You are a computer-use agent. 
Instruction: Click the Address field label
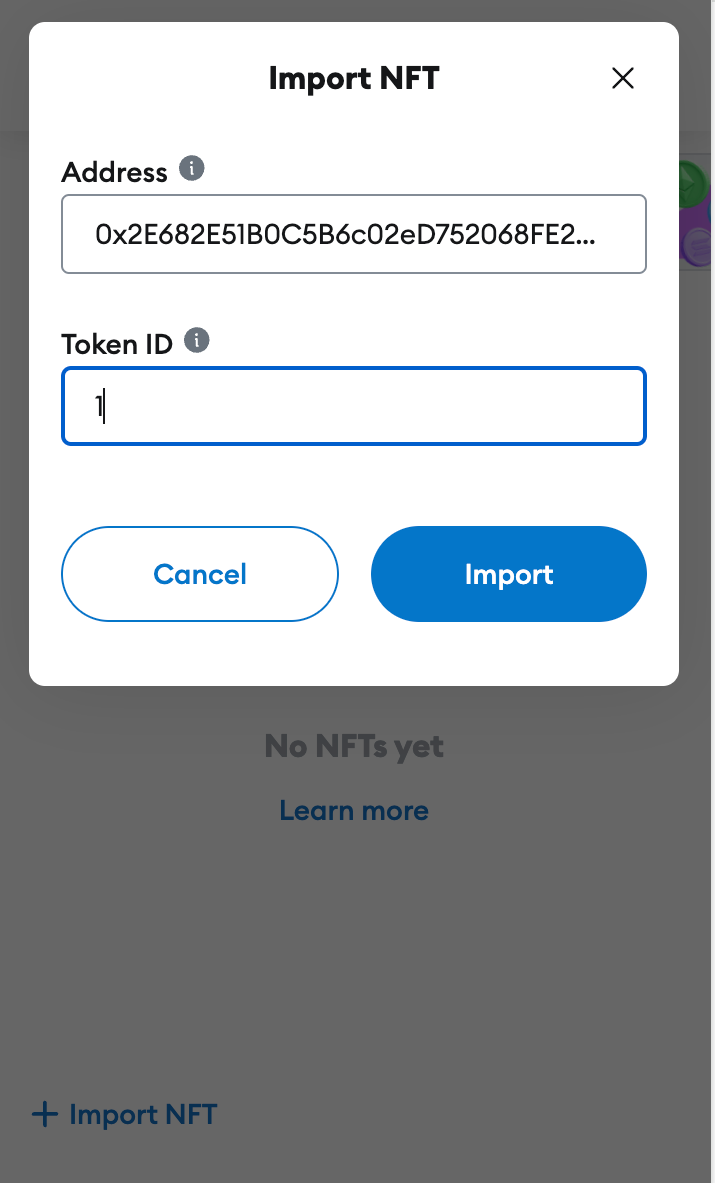pos(114,172)
